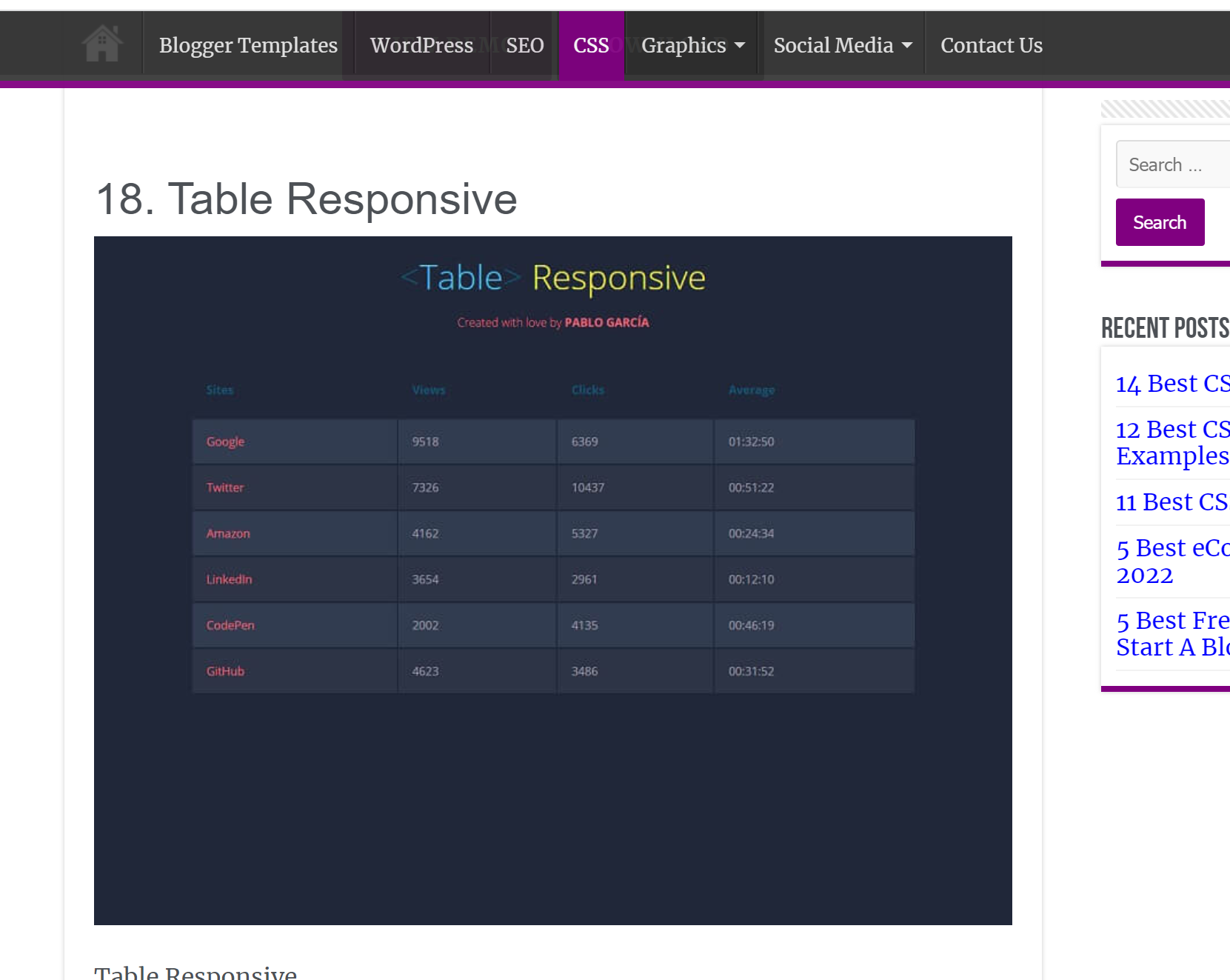
Task: Open the 5 Best eCommerce 2022 post
Action: pos(1170,561)
